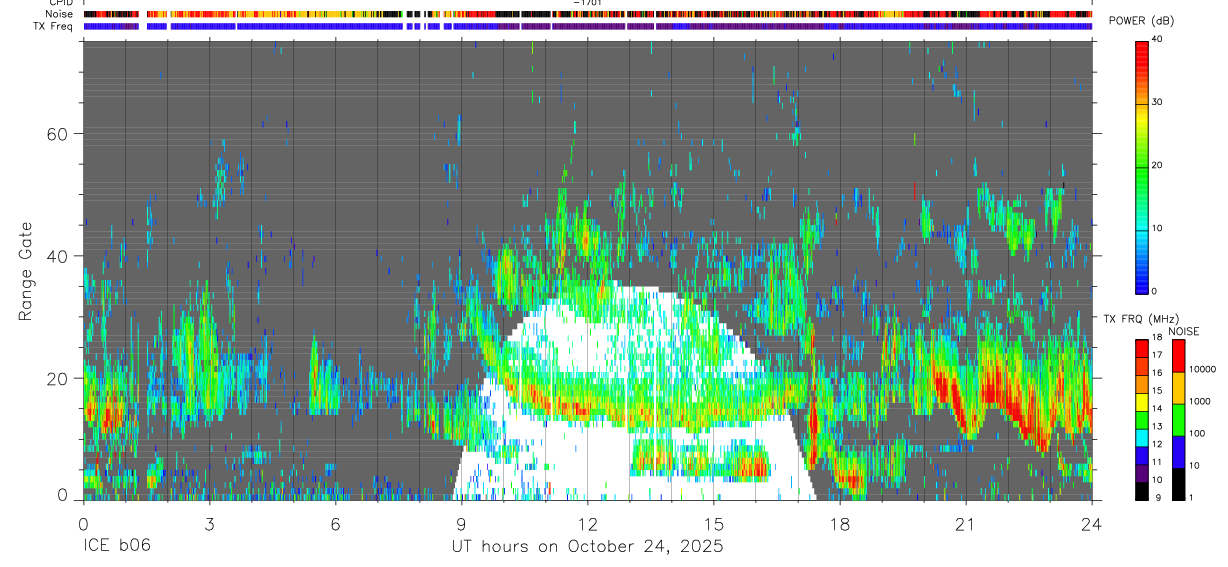Click the red top swatch in NOISE legend
The height and width of the screenshot is (567, 1228).
pos(1179,356)
